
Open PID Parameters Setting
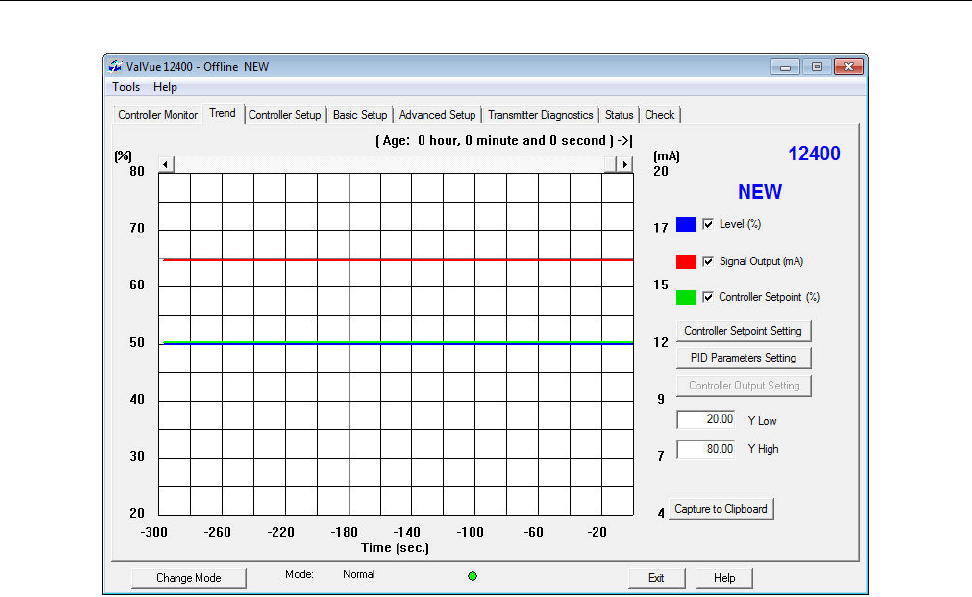click(743, 358)
